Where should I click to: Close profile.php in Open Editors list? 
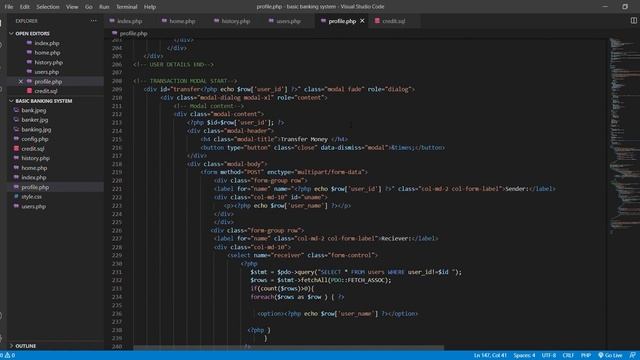(20, 82)
